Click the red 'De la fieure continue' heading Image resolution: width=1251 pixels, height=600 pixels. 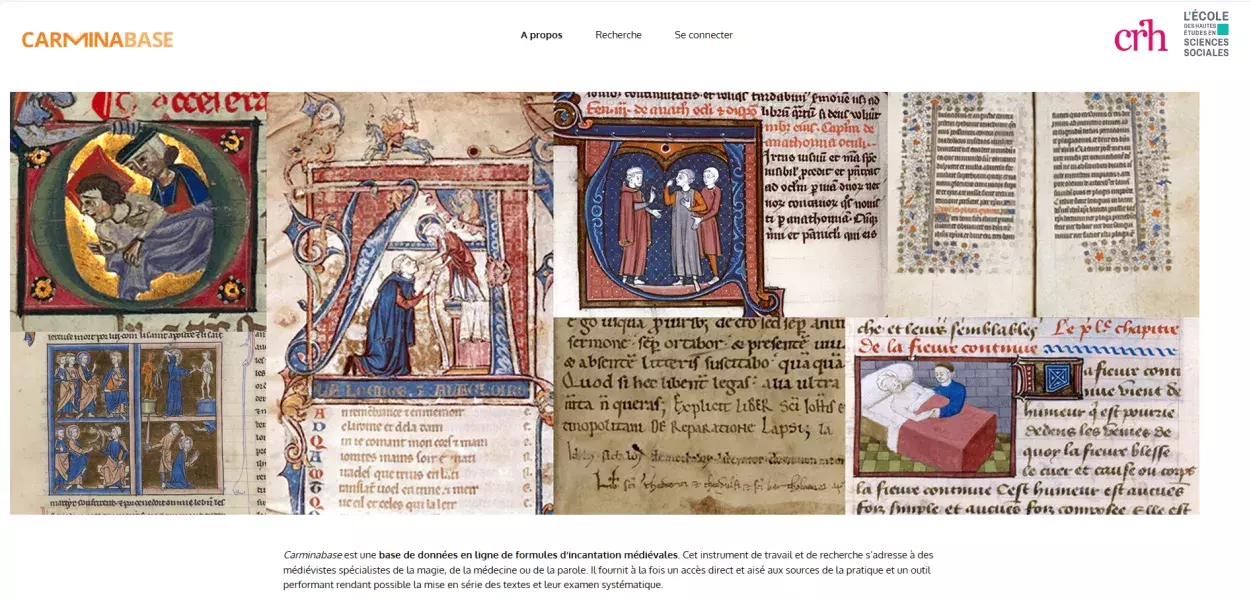pos(935,348)
